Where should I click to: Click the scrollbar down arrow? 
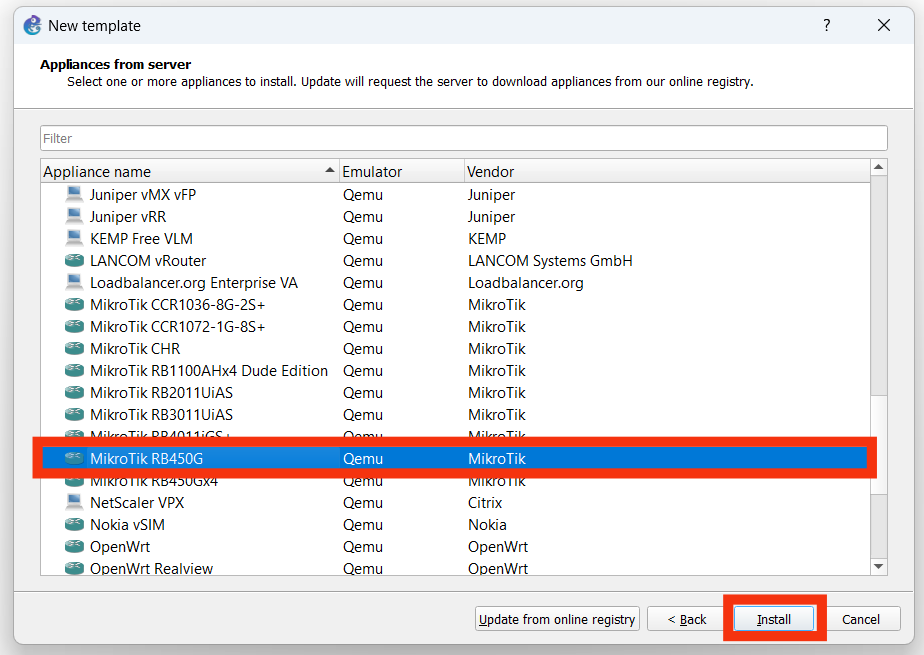(x=879, y=567)
